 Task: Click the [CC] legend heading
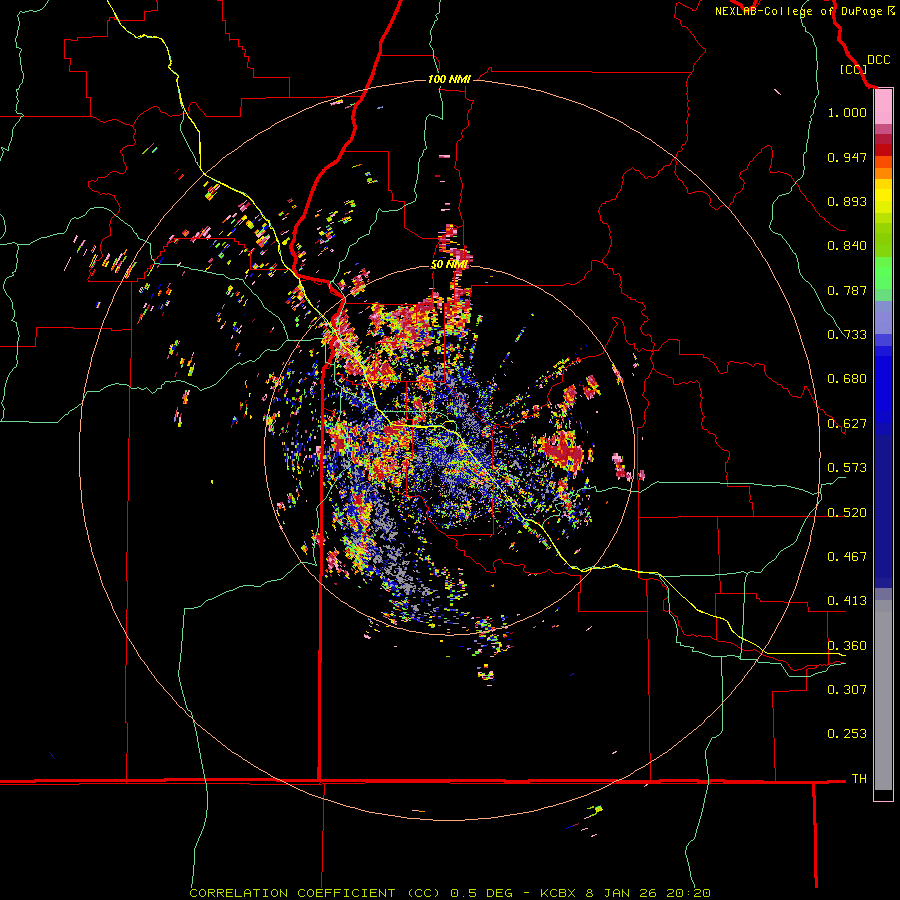(x=853, y=69)
